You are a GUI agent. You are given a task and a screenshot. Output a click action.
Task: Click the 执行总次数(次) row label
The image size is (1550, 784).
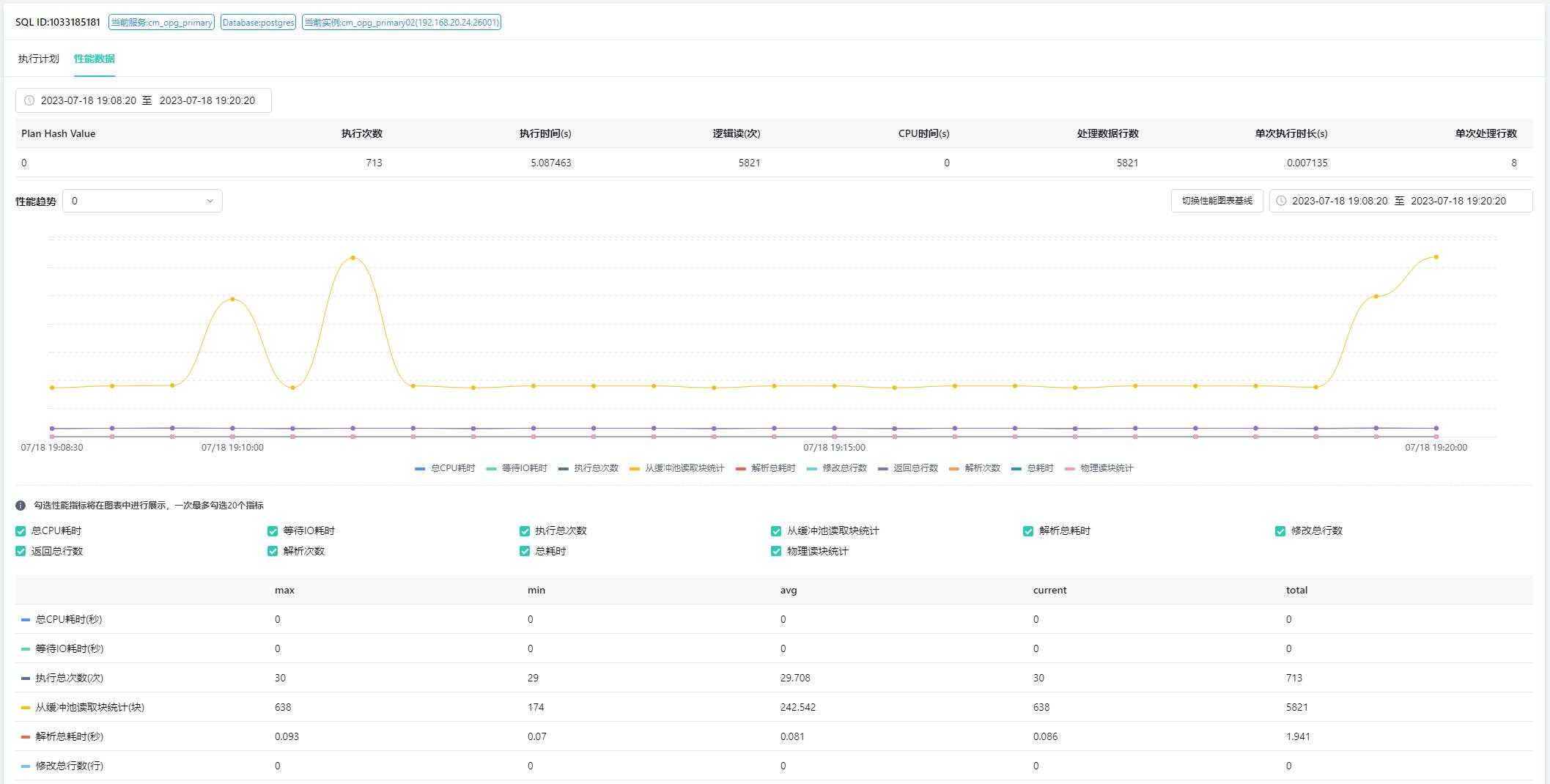click(x=69, y=678)
